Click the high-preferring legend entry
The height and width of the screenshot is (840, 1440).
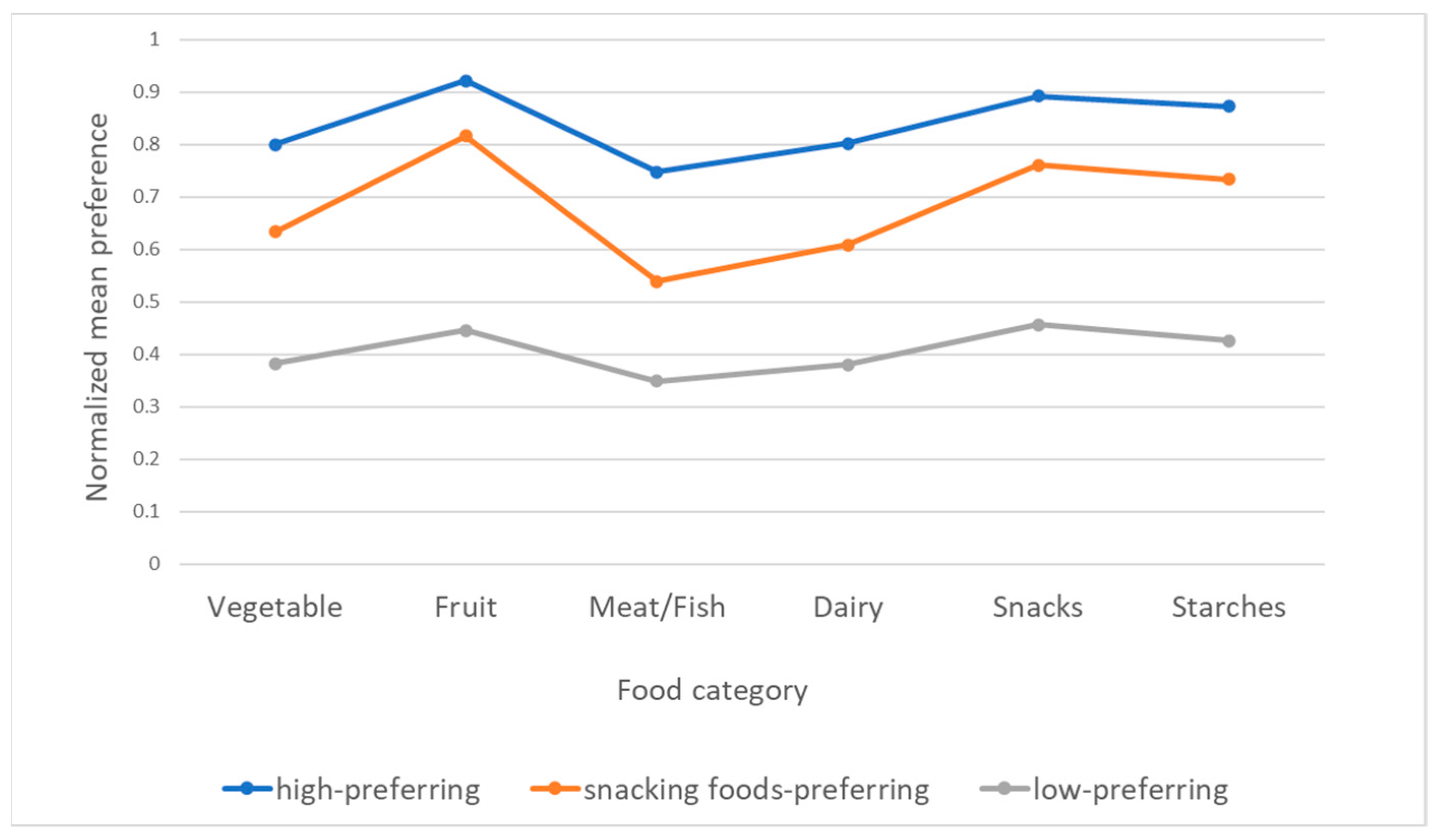coord(352,790)
